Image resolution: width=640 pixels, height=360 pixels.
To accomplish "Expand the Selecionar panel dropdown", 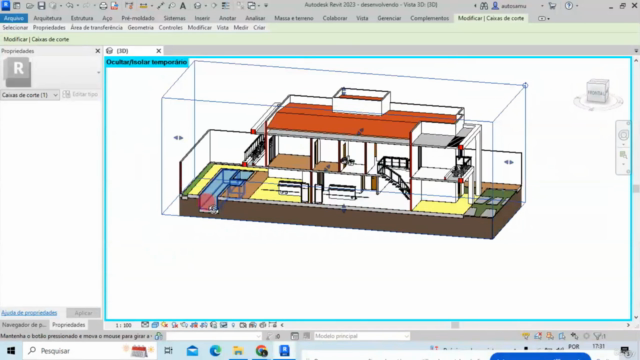I will pos(15,28).
